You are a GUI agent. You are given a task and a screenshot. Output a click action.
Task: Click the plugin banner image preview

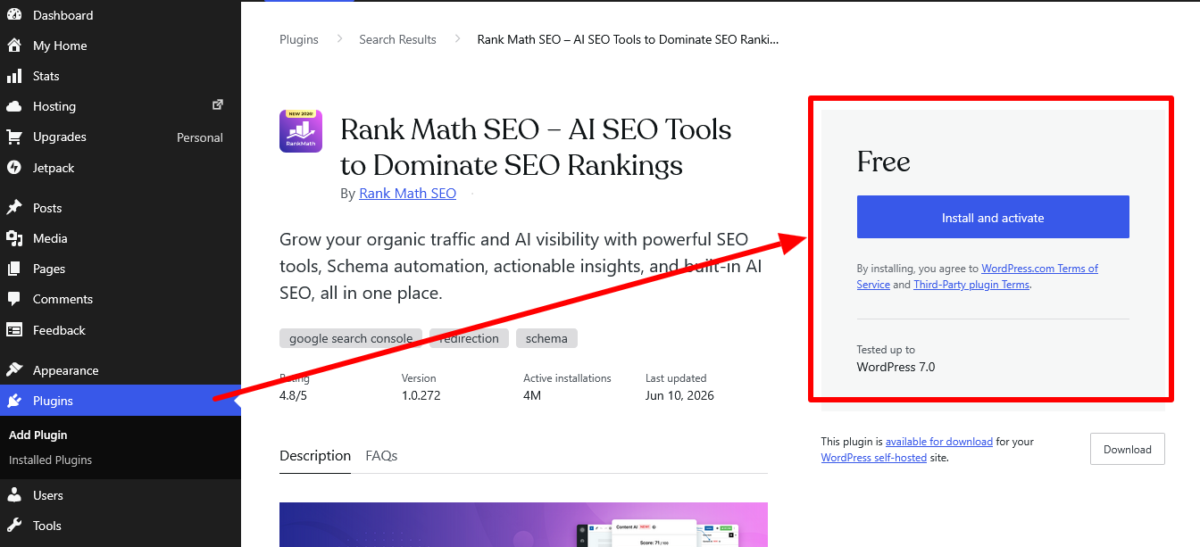point(523,525)
